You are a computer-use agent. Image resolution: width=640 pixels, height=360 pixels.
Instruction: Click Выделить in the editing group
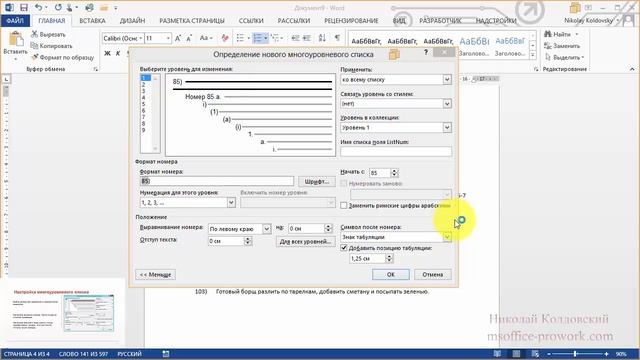tap(565, 58)
